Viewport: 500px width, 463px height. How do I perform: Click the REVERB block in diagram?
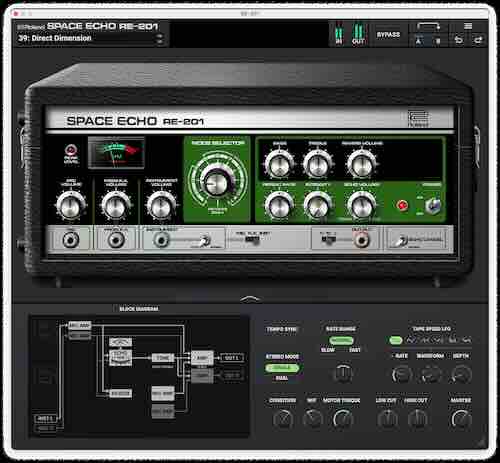120,394
